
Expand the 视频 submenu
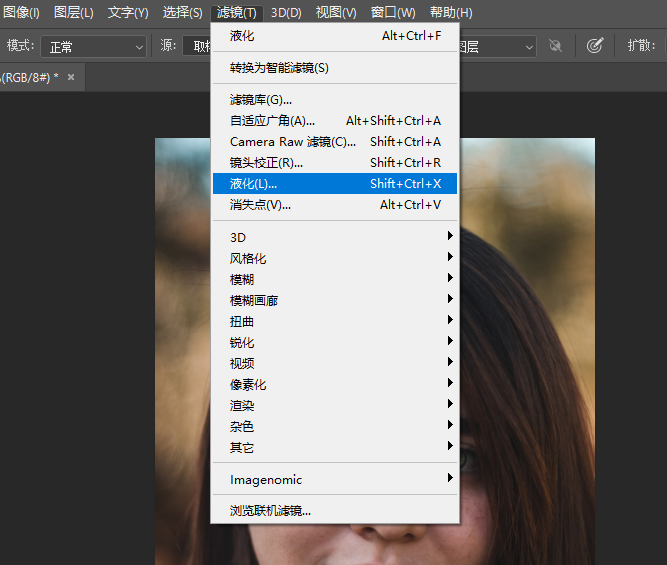click(335, 363)
